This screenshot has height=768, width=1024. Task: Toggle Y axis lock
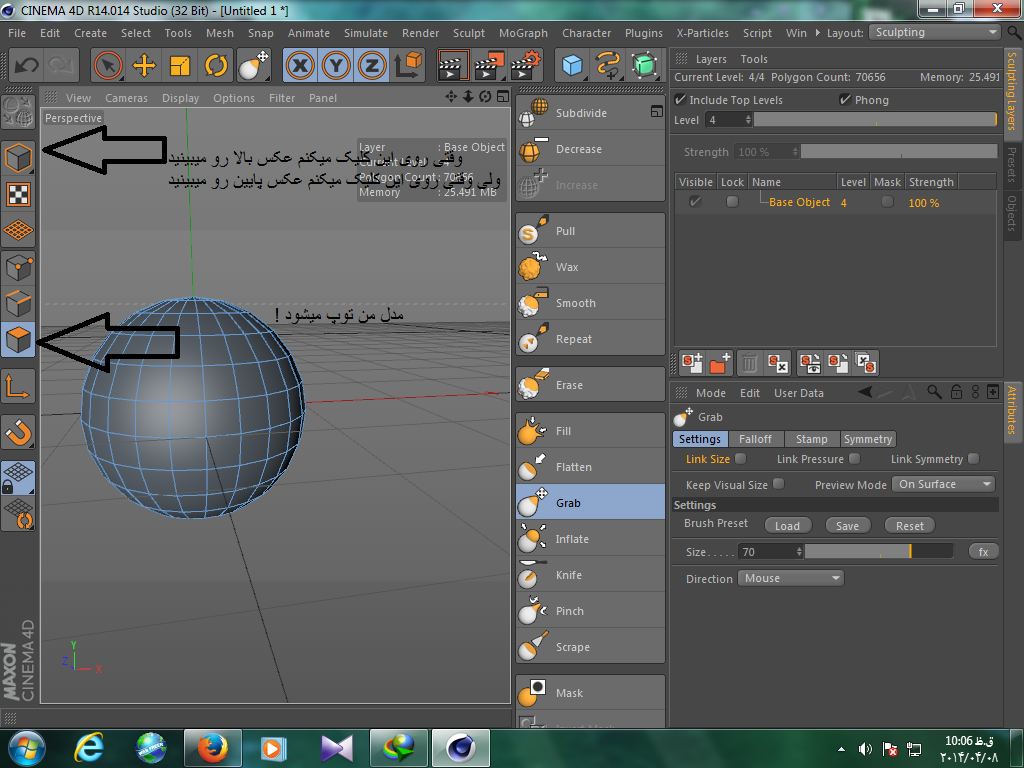pos(336,65)
